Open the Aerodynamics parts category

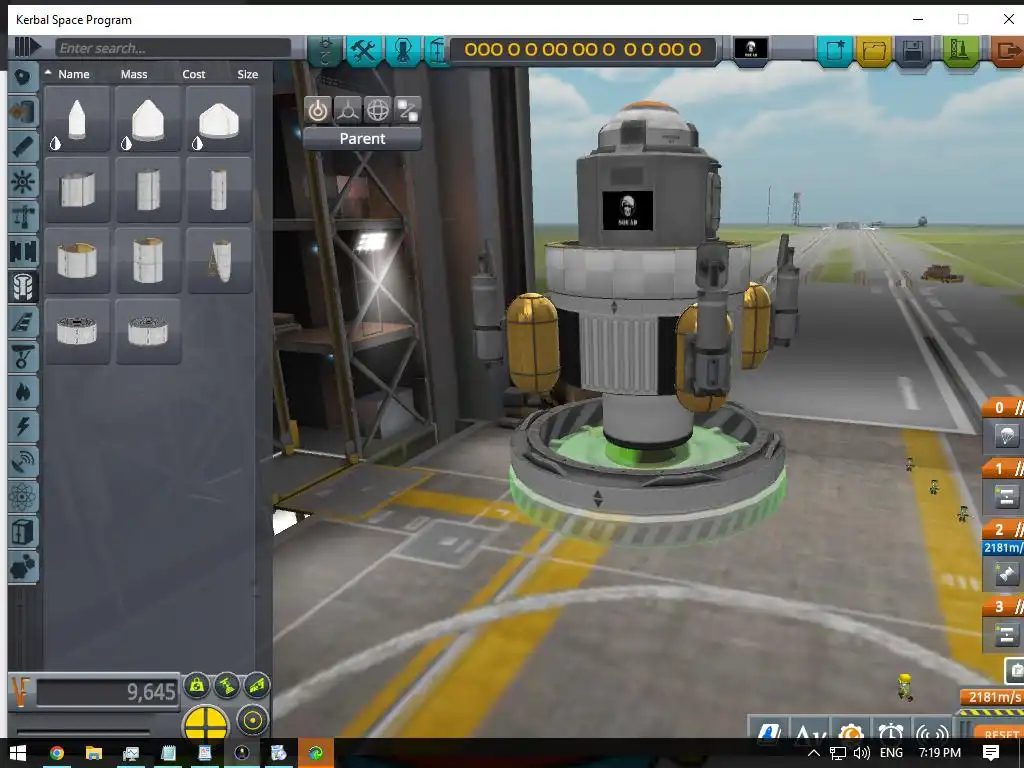24,322
